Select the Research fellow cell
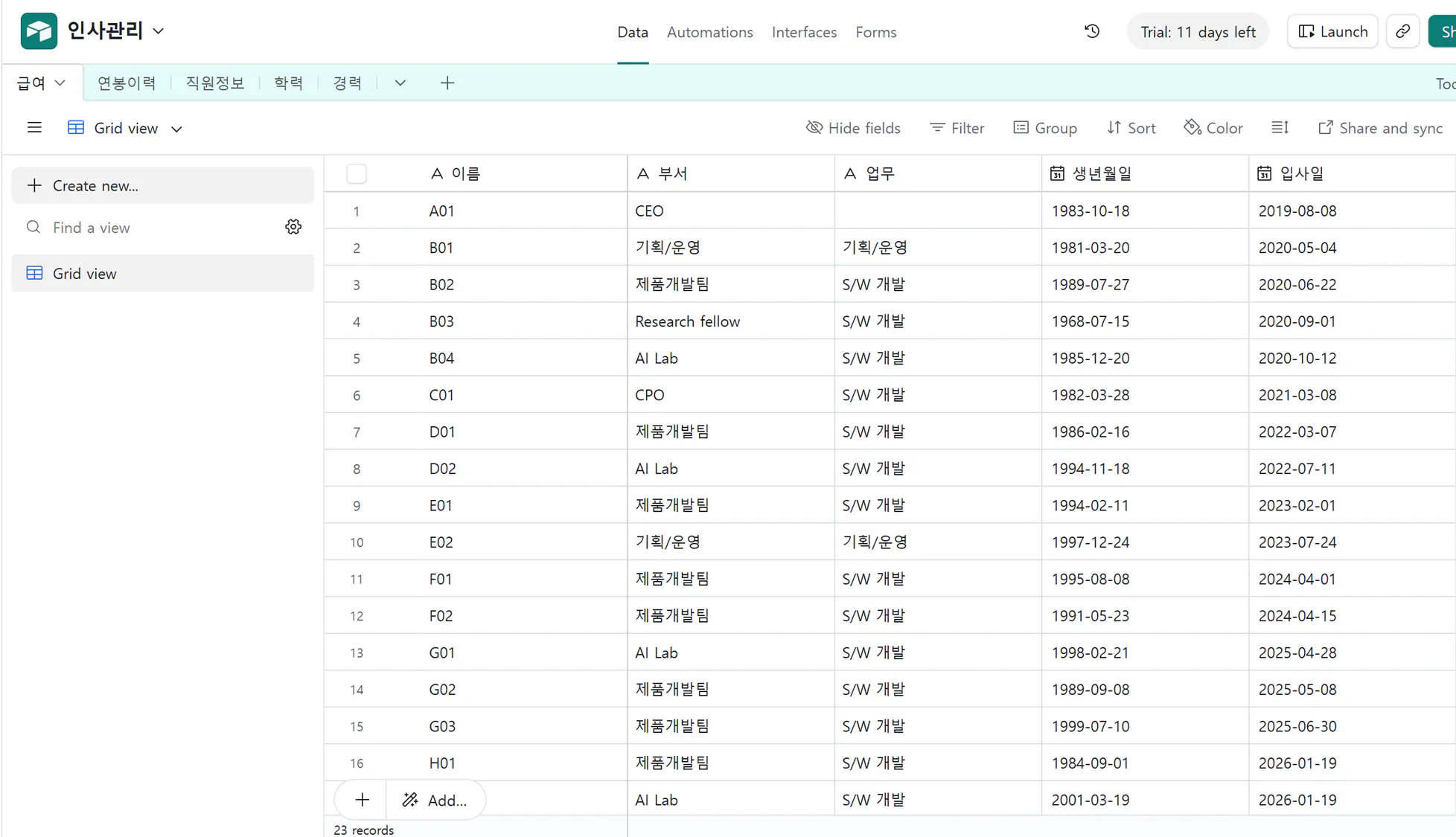The width and height of the screenshot is (1456, 837). (730, 321)
